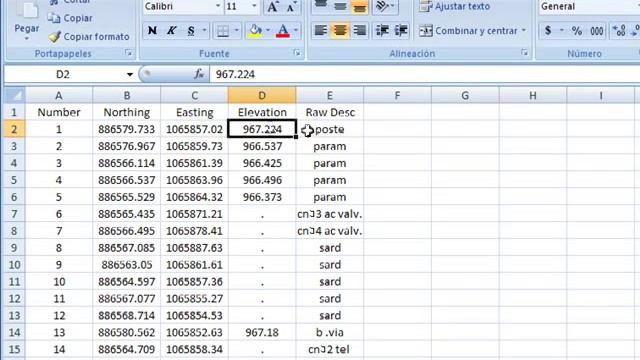Open Alineación dialog launcher

[524, 53]
